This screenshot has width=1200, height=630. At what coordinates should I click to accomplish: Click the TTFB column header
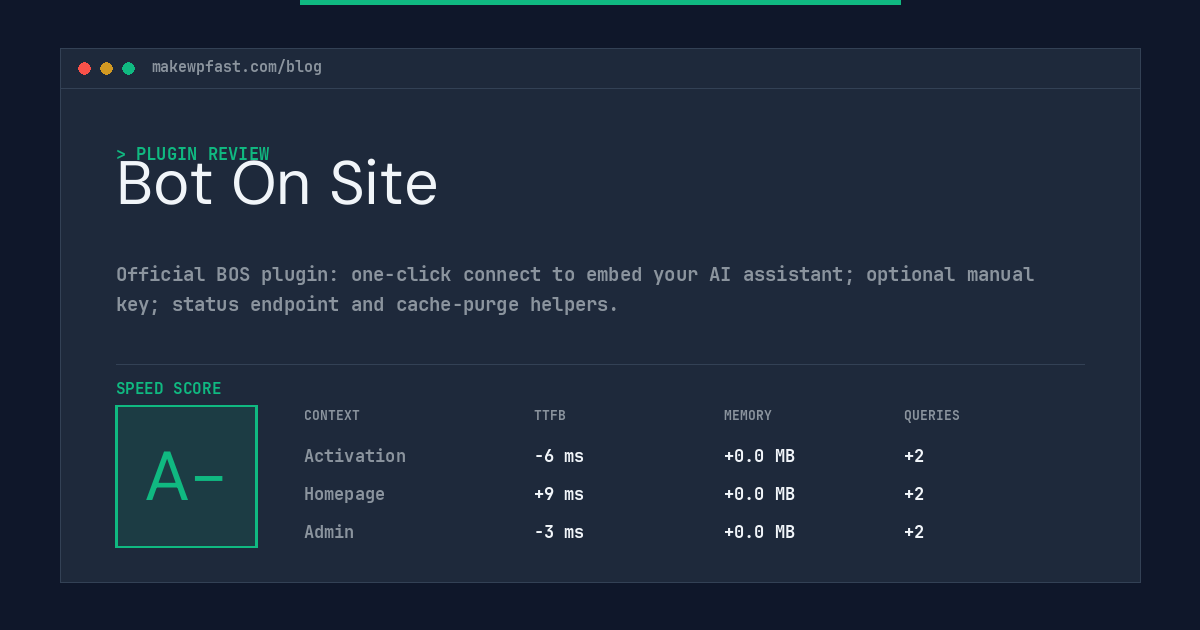coord(550,416)
